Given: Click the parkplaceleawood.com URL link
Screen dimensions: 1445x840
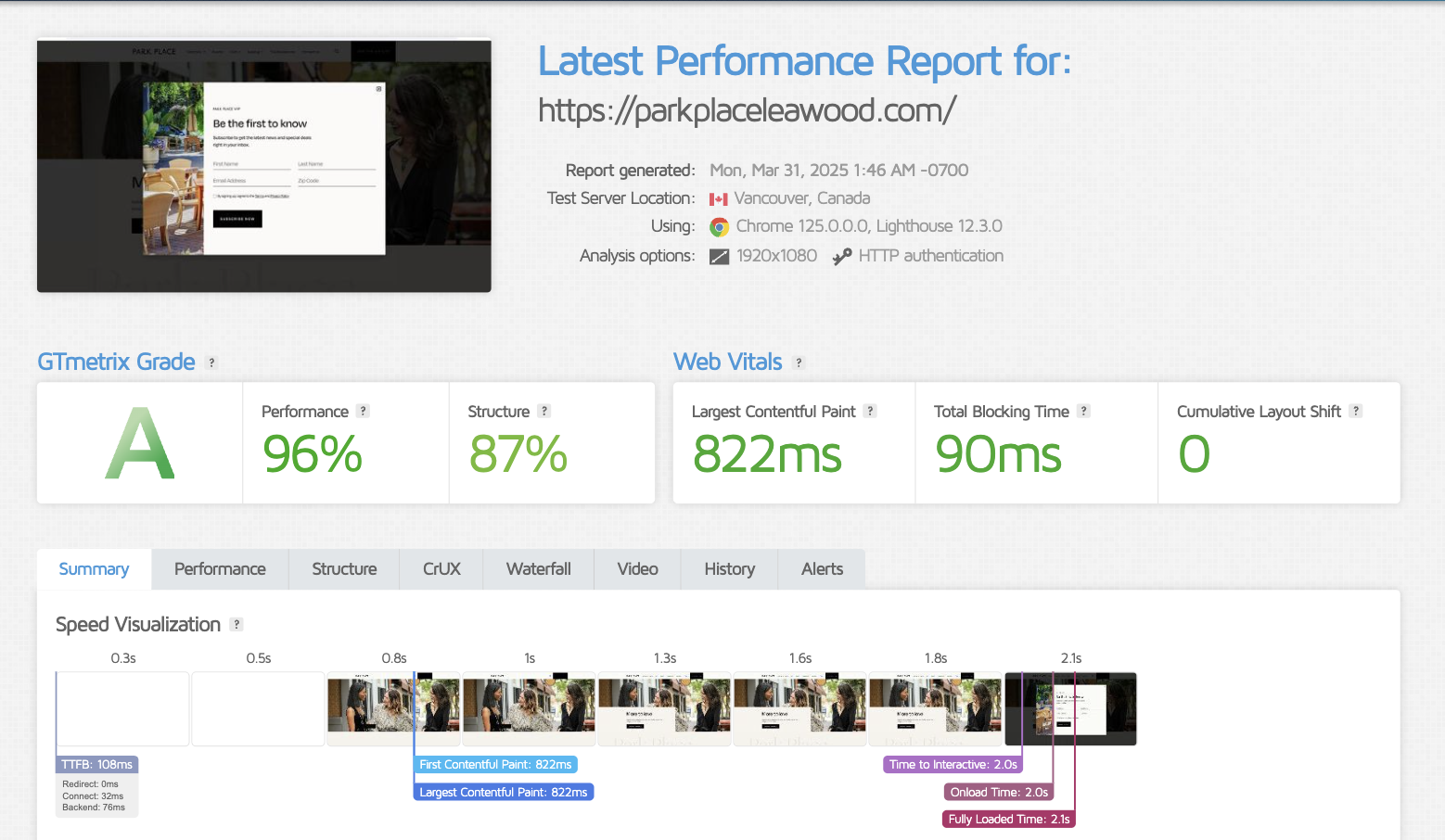Looking at the screenshot, I should pos(748,110).
